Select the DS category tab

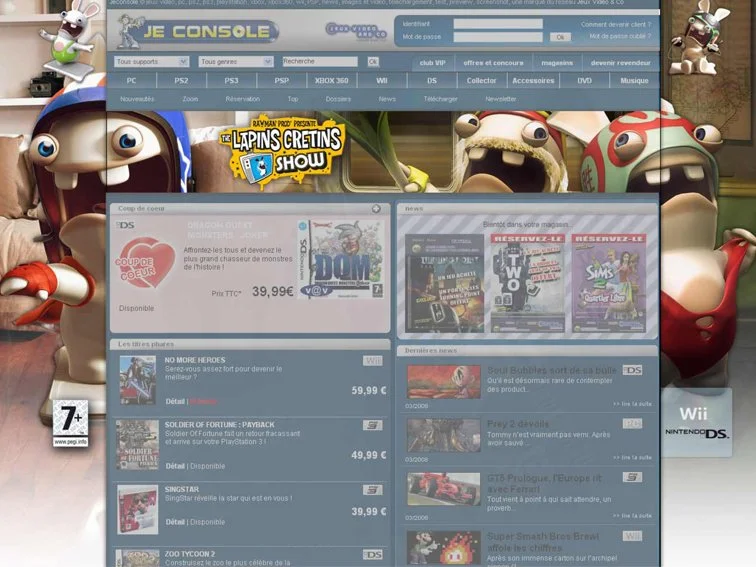click(432, 81)
